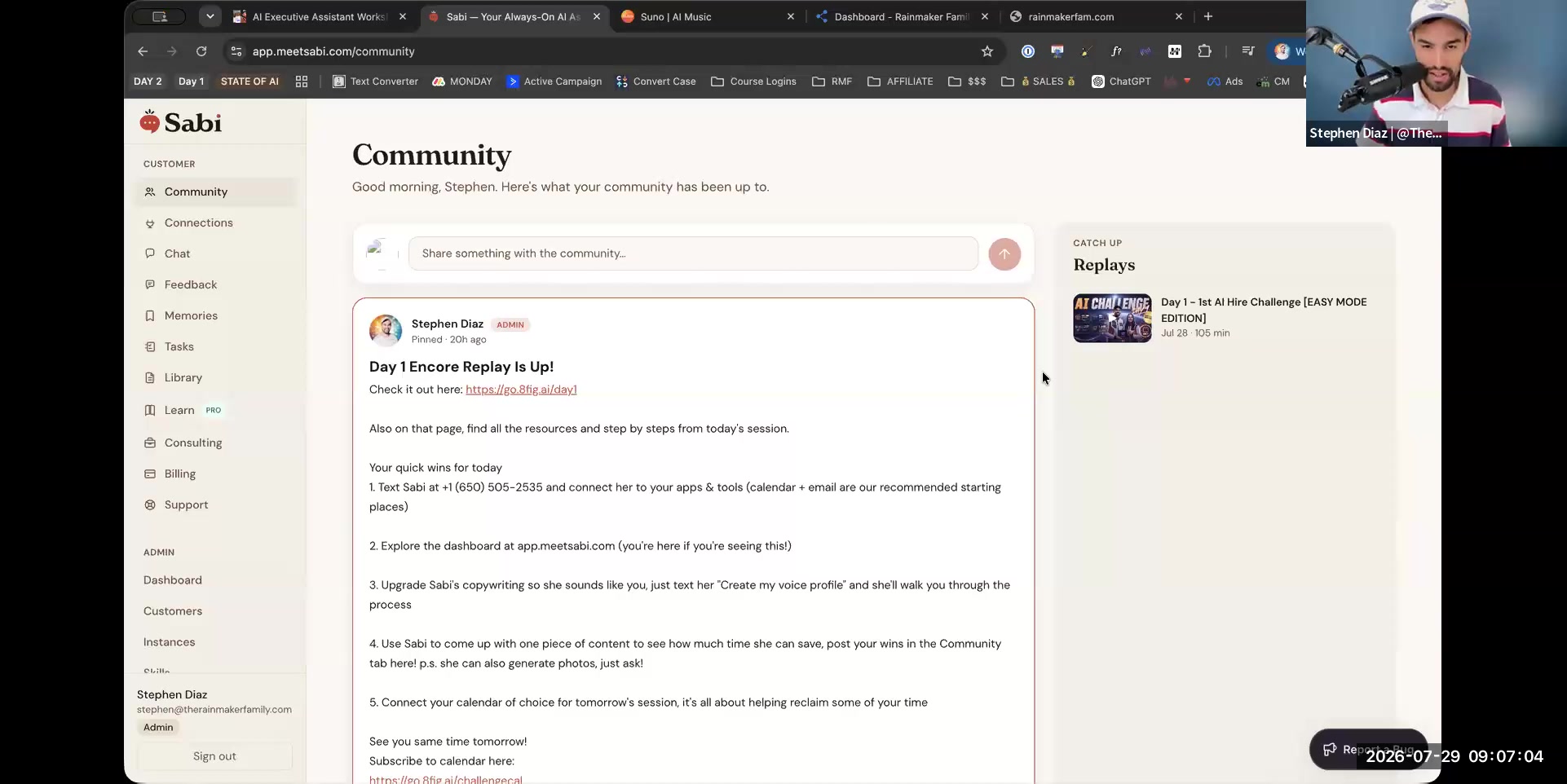Screen dimensions: 1567x784
Task: Select the Day 1 tab group
Action: coord(191,81)
